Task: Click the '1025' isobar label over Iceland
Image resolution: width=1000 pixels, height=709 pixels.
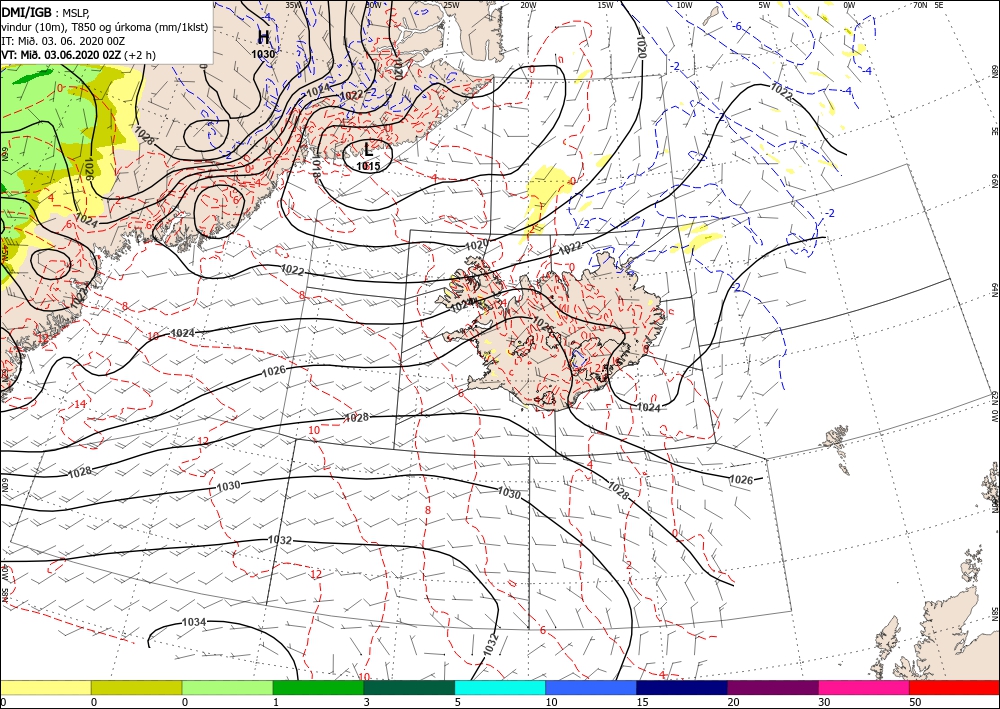Action: [x=543, y=323]
